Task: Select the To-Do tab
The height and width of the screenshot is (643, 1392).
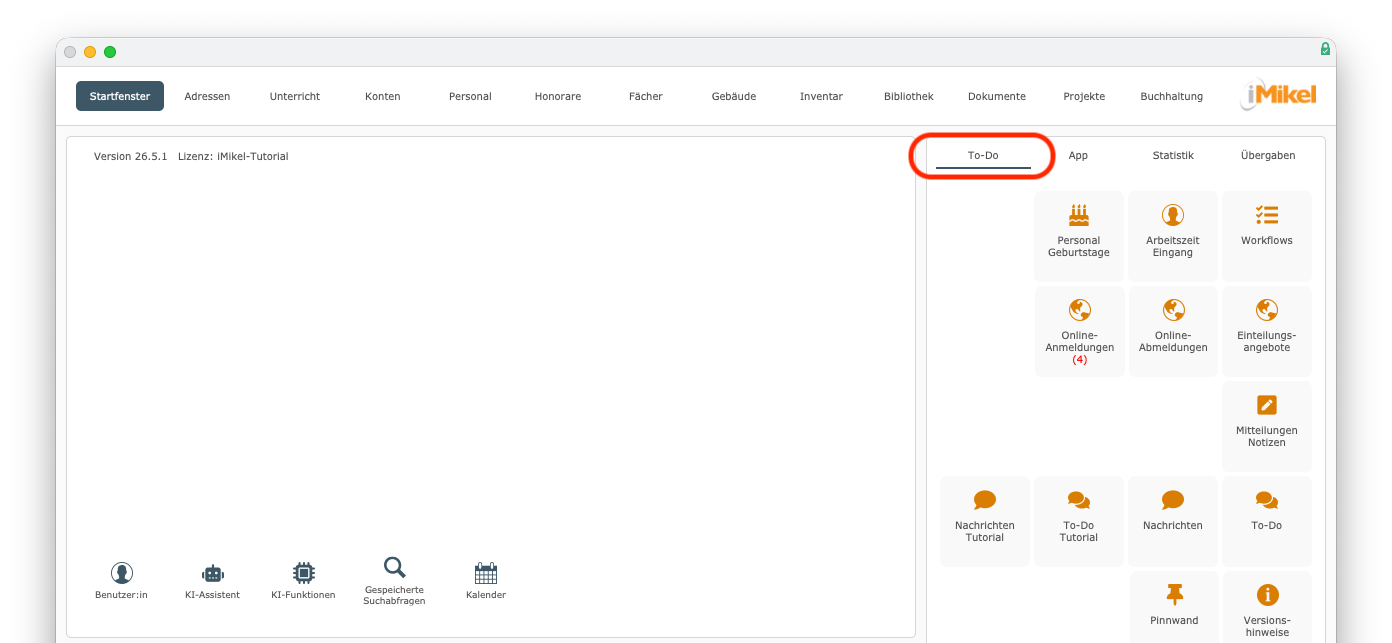Action: pos(983,156)
